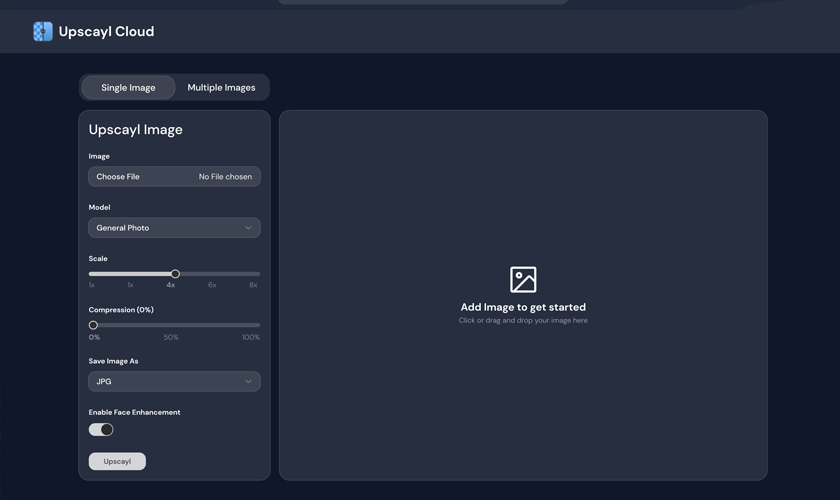Click the 100% label under Compression slider
840x500 pixels.
coord(251,337)
